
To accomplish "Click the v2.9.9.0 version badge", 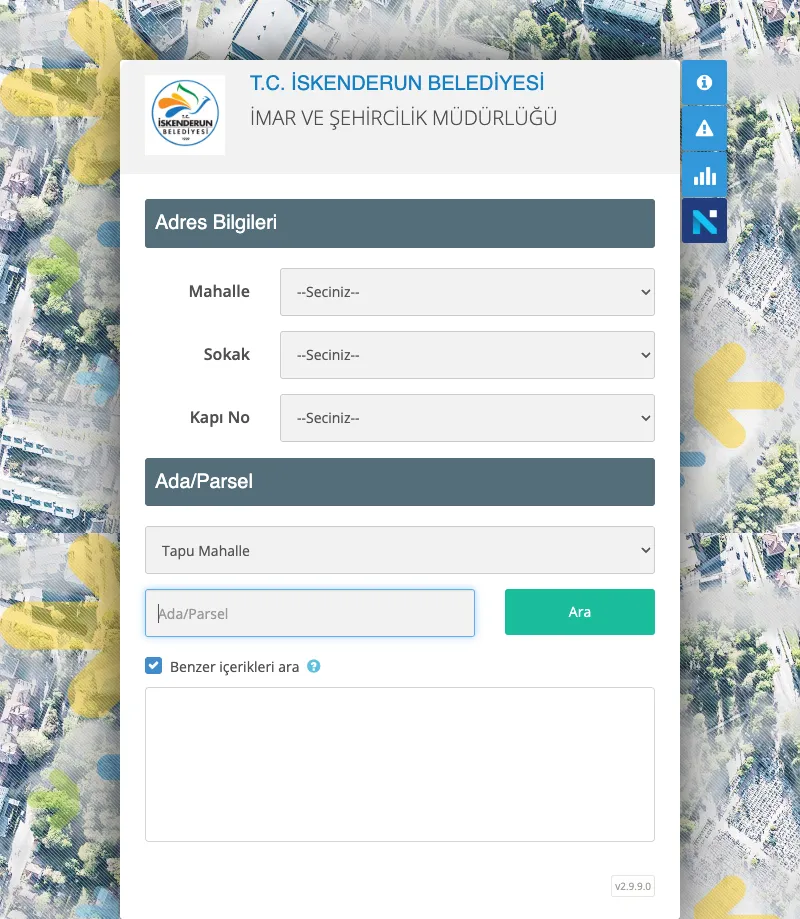I will 633,886.
